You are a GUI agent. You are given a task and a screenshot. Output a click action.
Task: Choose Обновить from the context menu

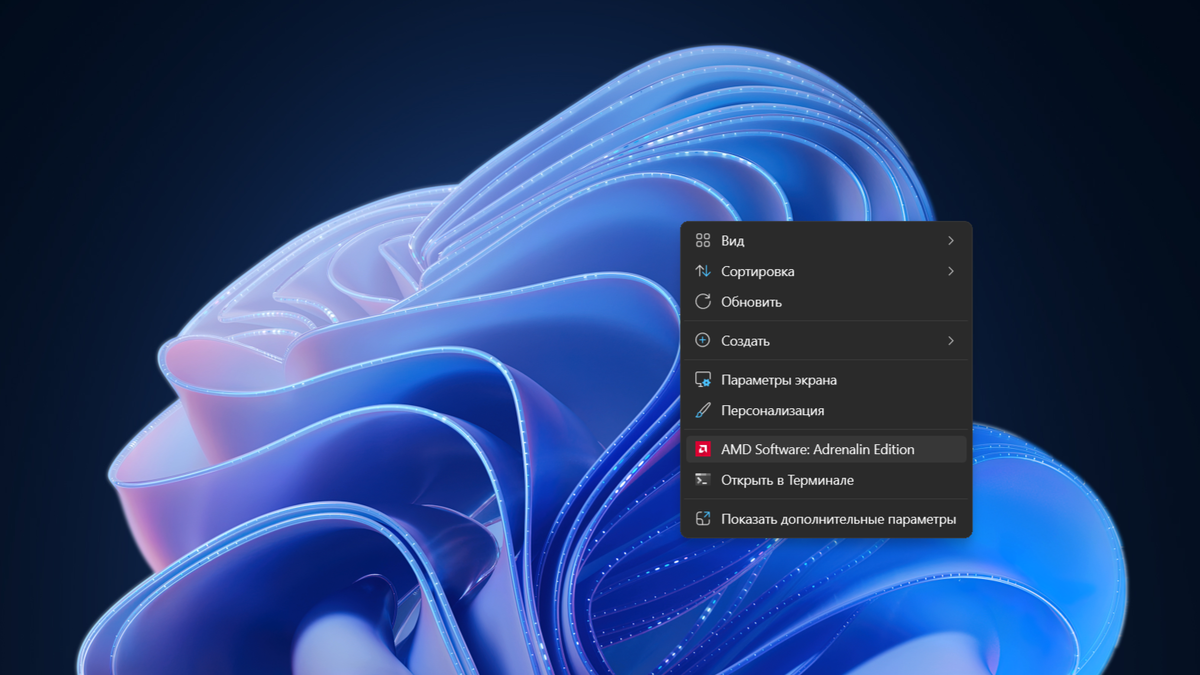point(826,301)
